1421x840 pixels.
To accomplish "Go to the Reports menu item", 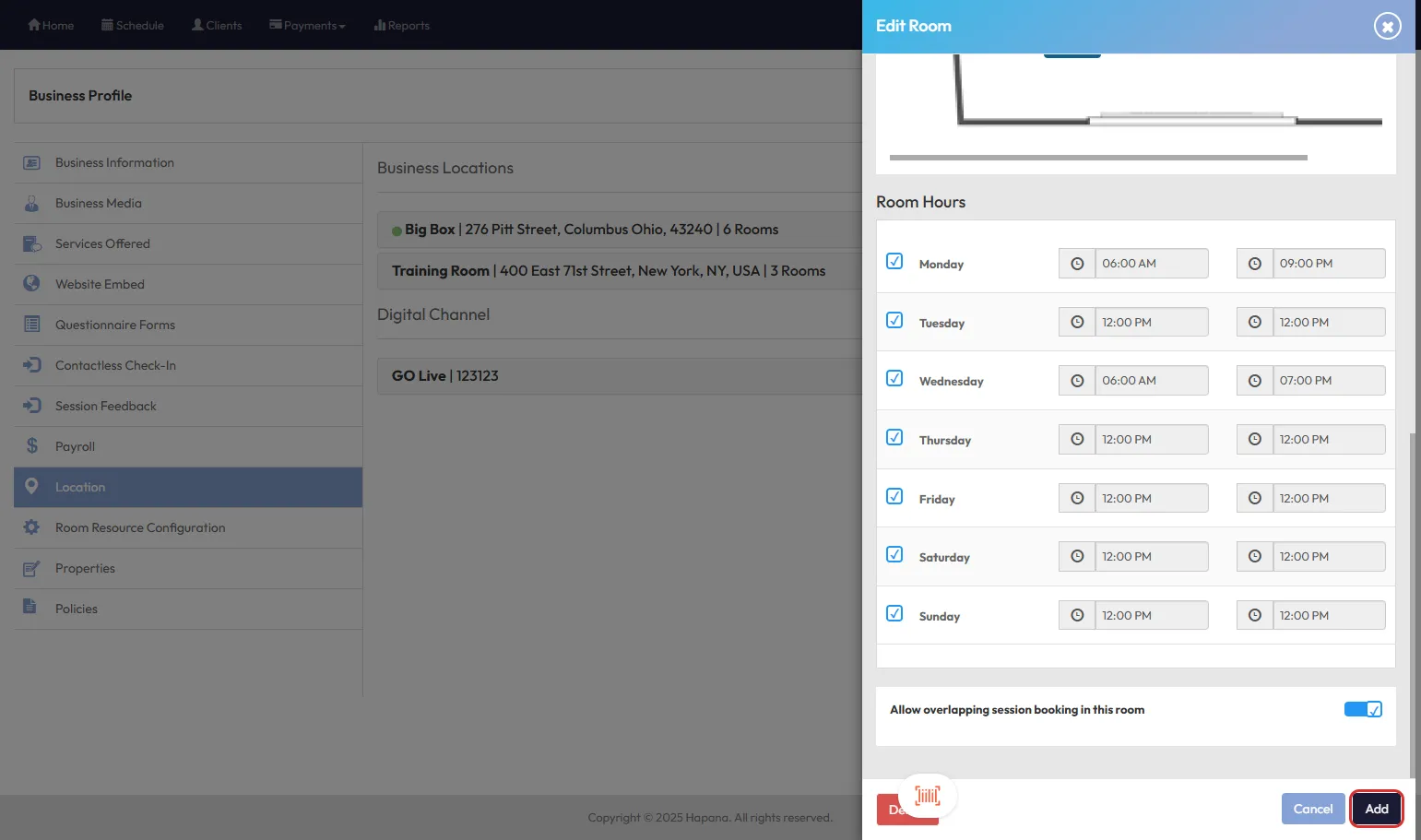I will click(x=402, y=25).
